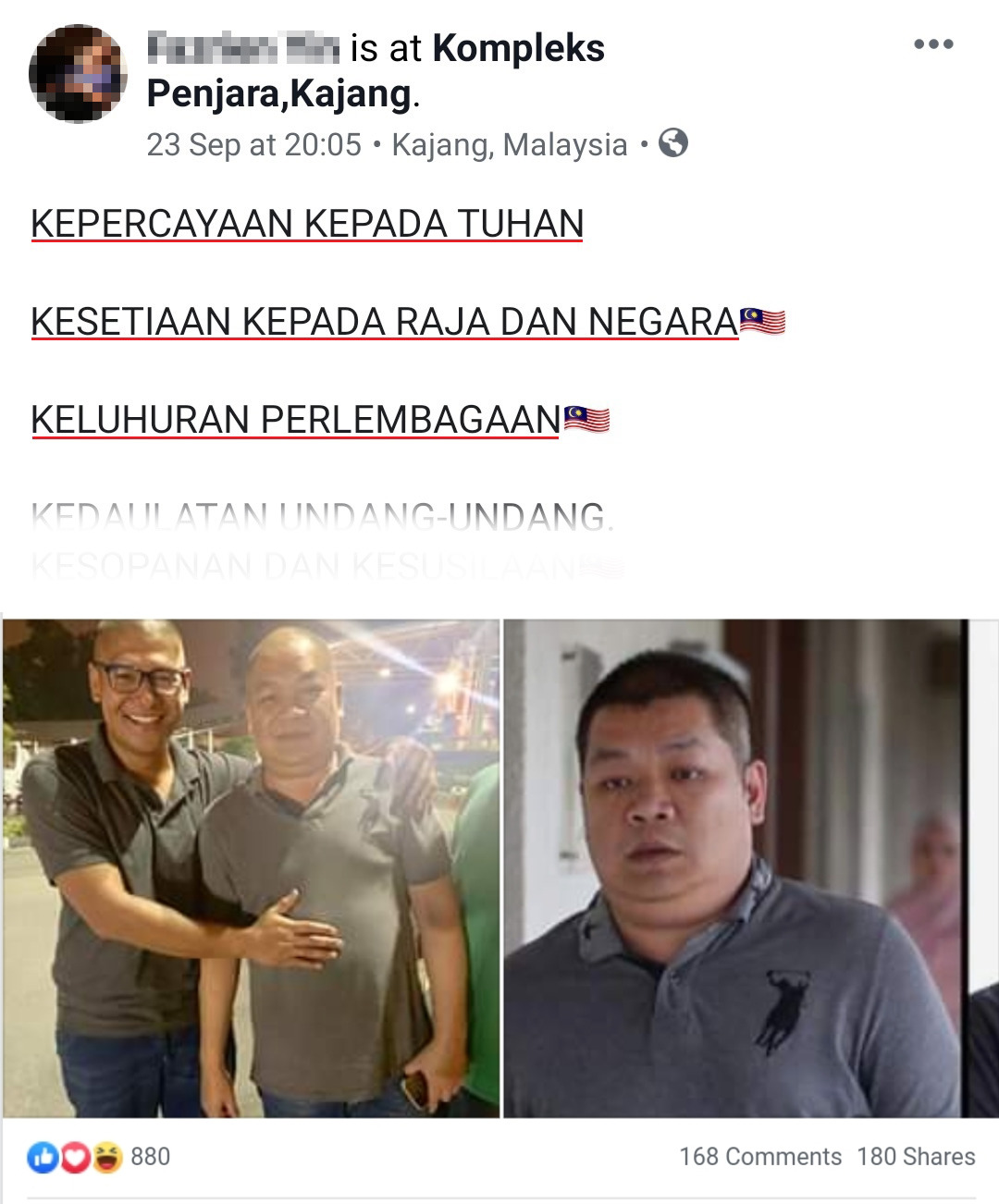Click the Kajang, Malaysia location text
The width and height of the screenshot is (999, 1204).
[x=510, y=144]
